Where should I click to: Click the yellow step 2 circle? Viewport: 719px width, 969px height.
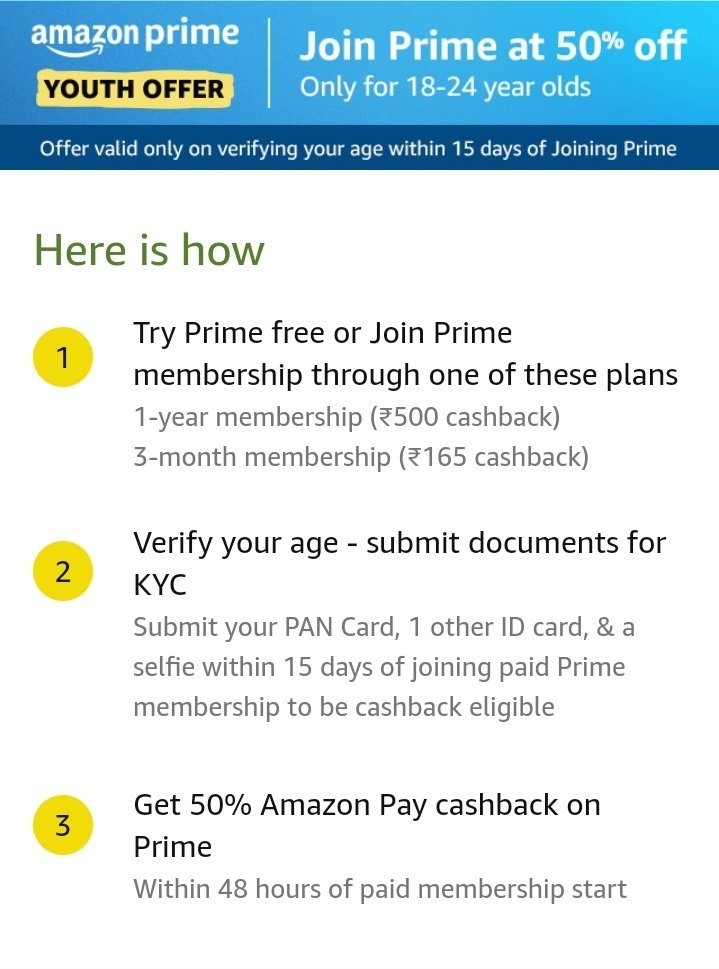pos(62,571)
